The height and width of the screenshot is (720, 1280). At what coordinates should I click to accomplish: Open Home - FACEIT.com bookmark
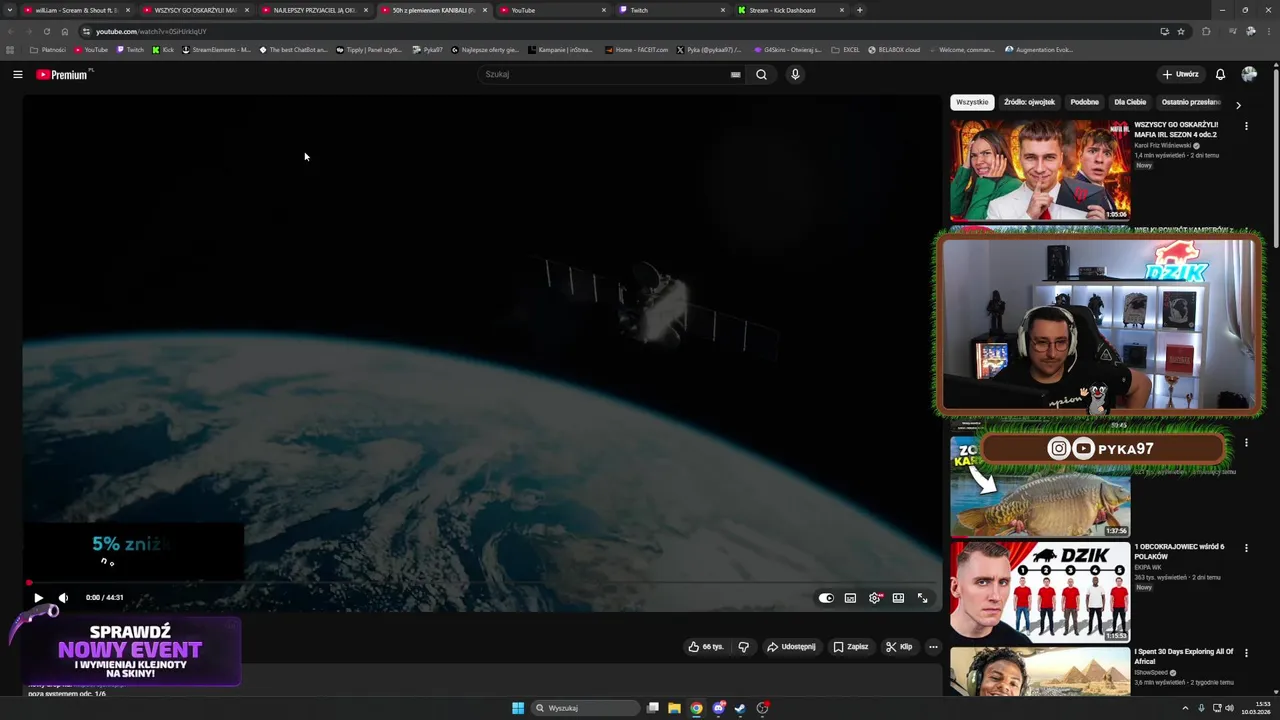pos(636,49)
